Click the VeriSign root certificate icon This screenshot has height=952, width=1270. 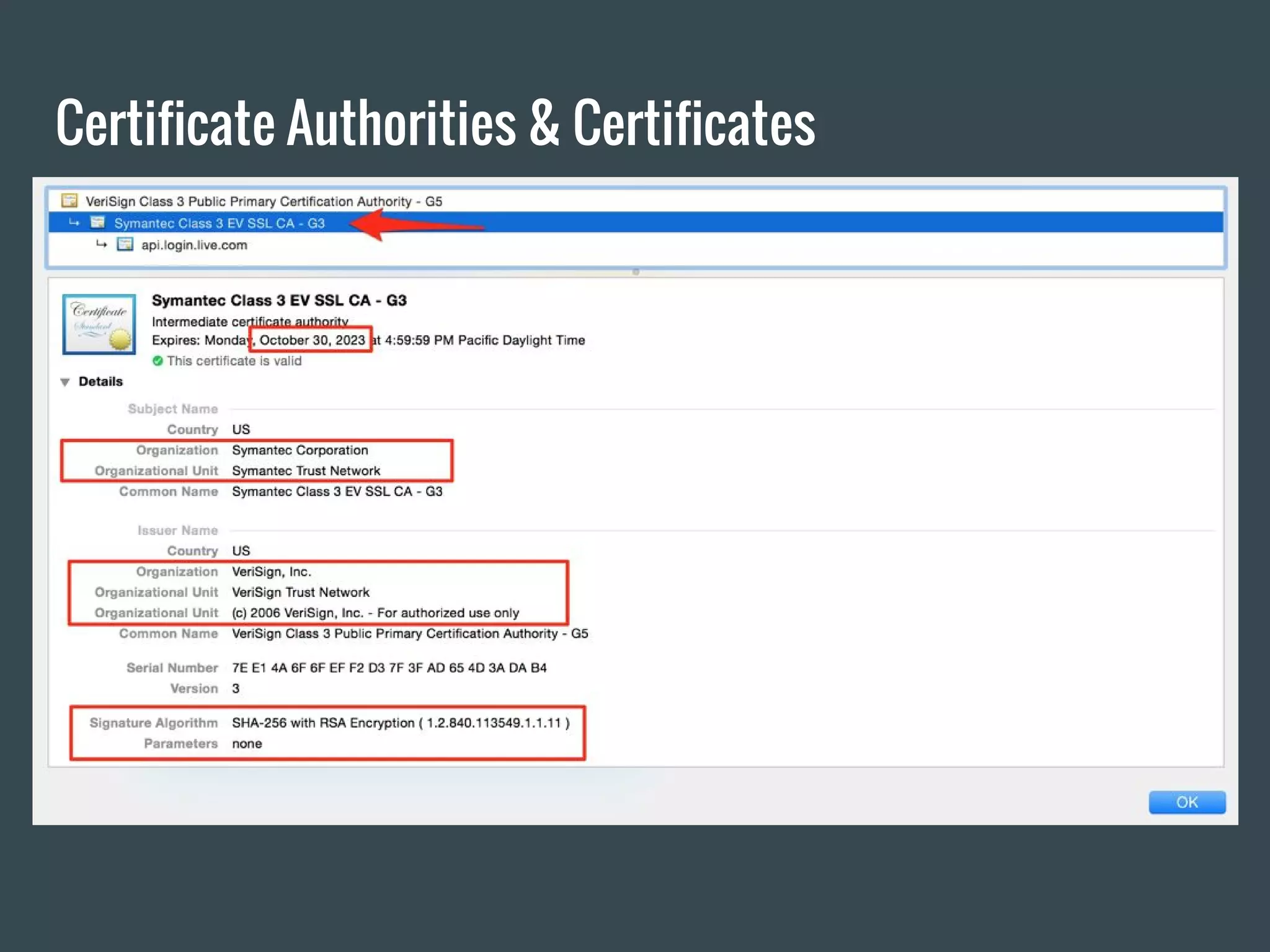pos(69,201)
